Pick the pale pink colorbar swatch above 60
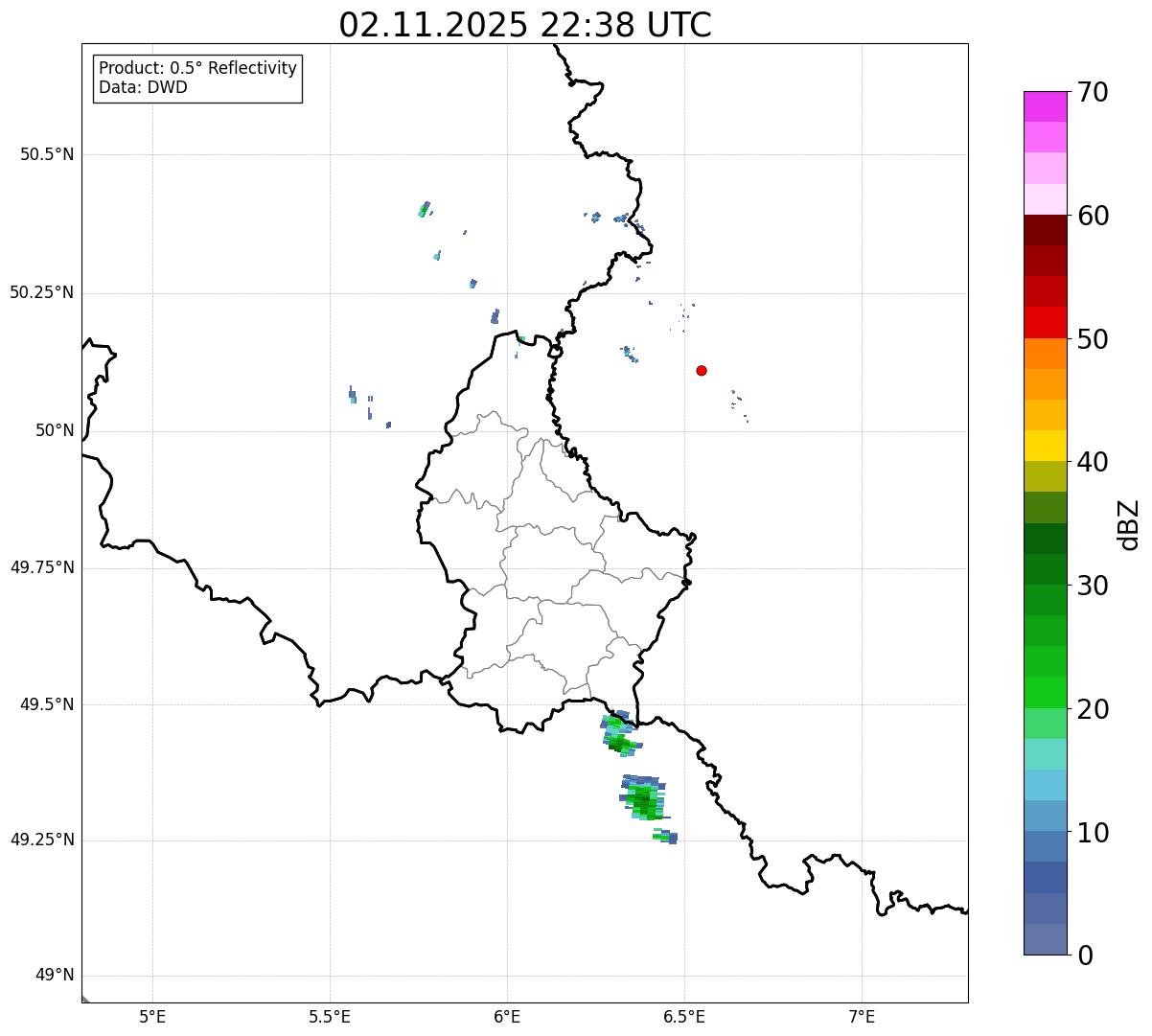Screen dimensions: 1152x1036 click(1045, 199)
